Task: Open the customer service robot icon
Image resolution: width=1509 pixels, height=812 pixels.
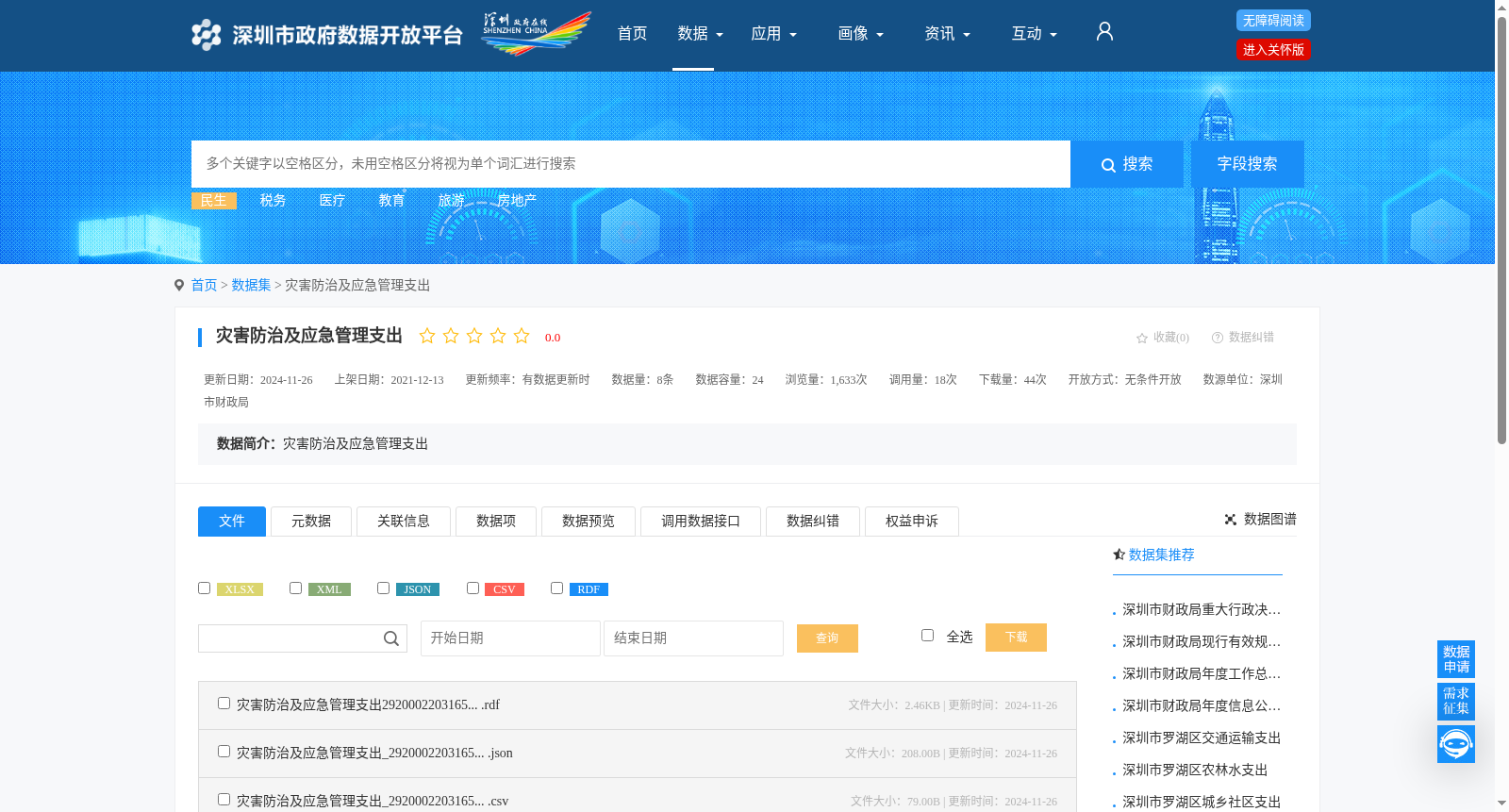Action: [1456, 744]
